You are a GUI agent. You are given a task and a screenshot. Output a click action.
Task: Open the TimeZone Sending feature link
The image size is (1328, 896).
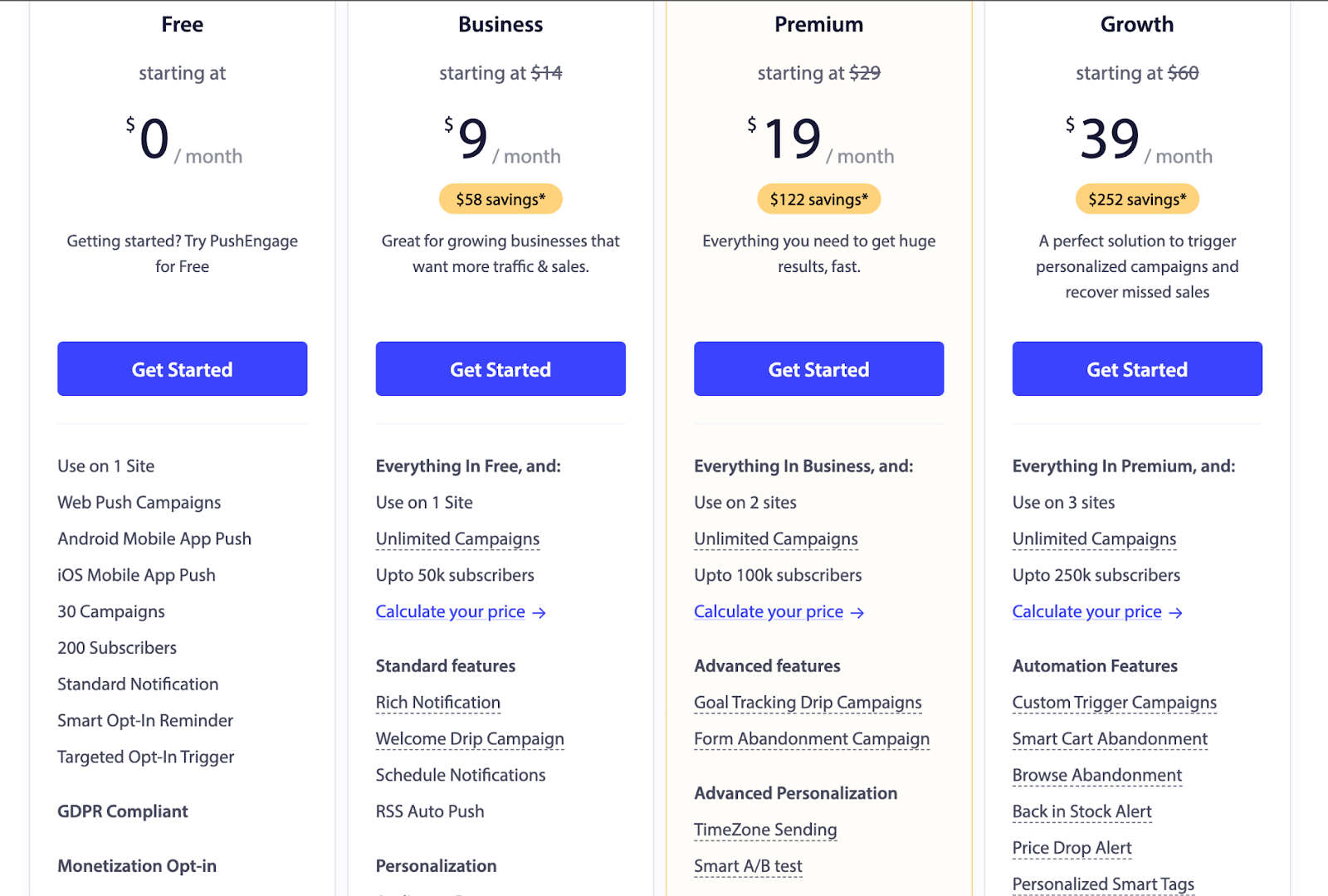765,830
